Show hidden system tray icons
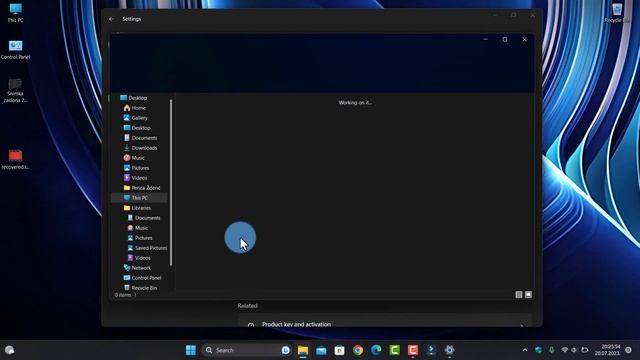Screen dimensions: 640x360 (x=525, y=350)
